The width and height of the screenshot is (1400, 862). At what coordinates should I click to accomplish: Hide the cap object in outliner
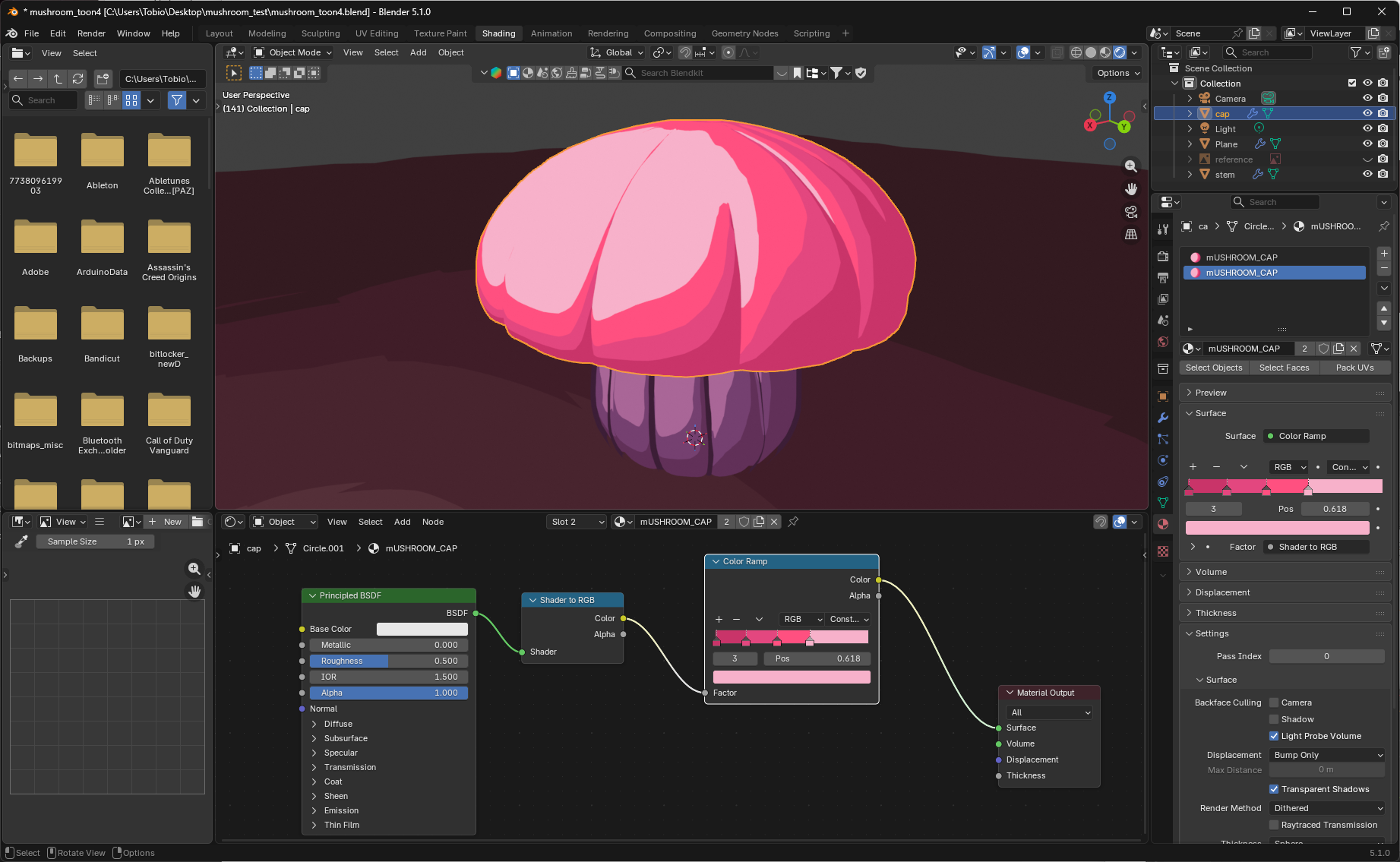1367,113
